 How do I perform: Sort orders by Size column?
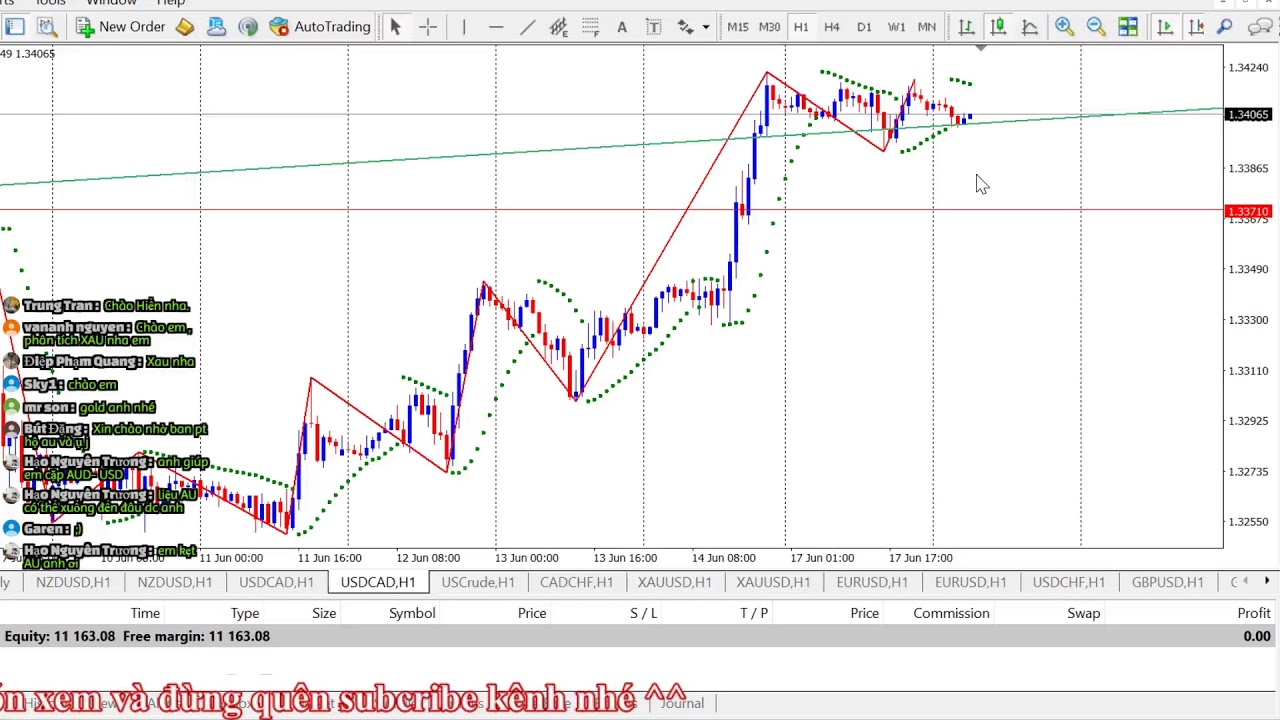coord(324,613)
